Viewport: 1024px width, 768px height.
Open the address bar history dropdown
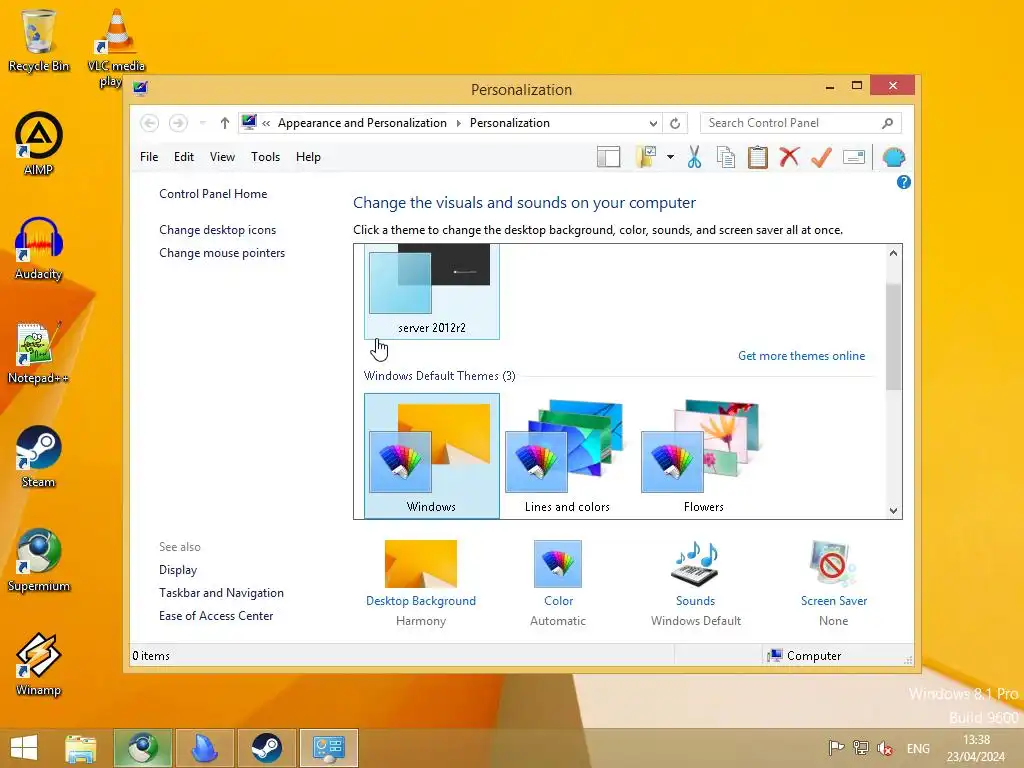tap(653, 123)
